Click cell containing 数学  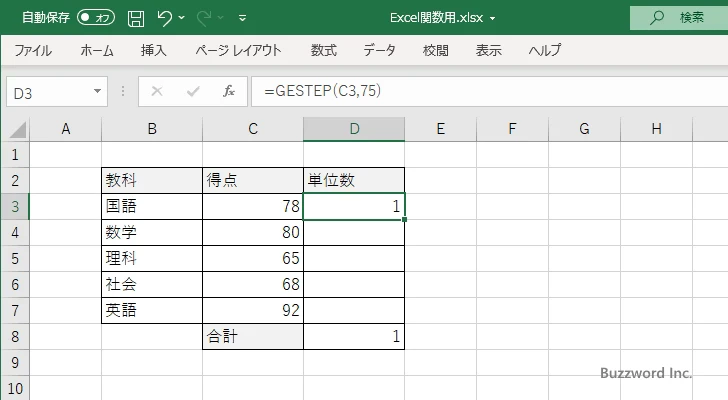point(152,232)
